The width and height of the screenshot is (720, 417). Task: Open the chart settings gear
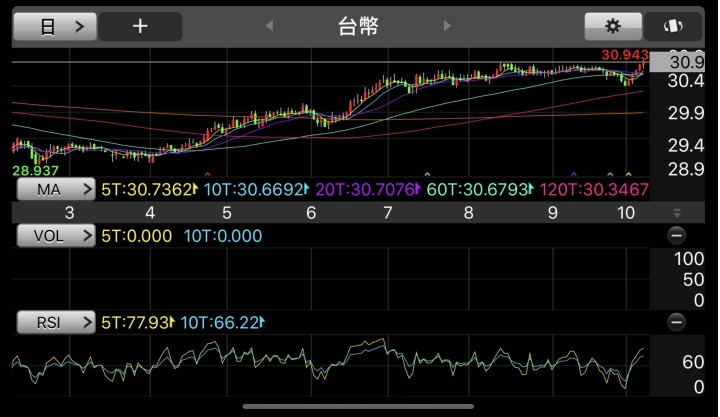coord(613,26)
